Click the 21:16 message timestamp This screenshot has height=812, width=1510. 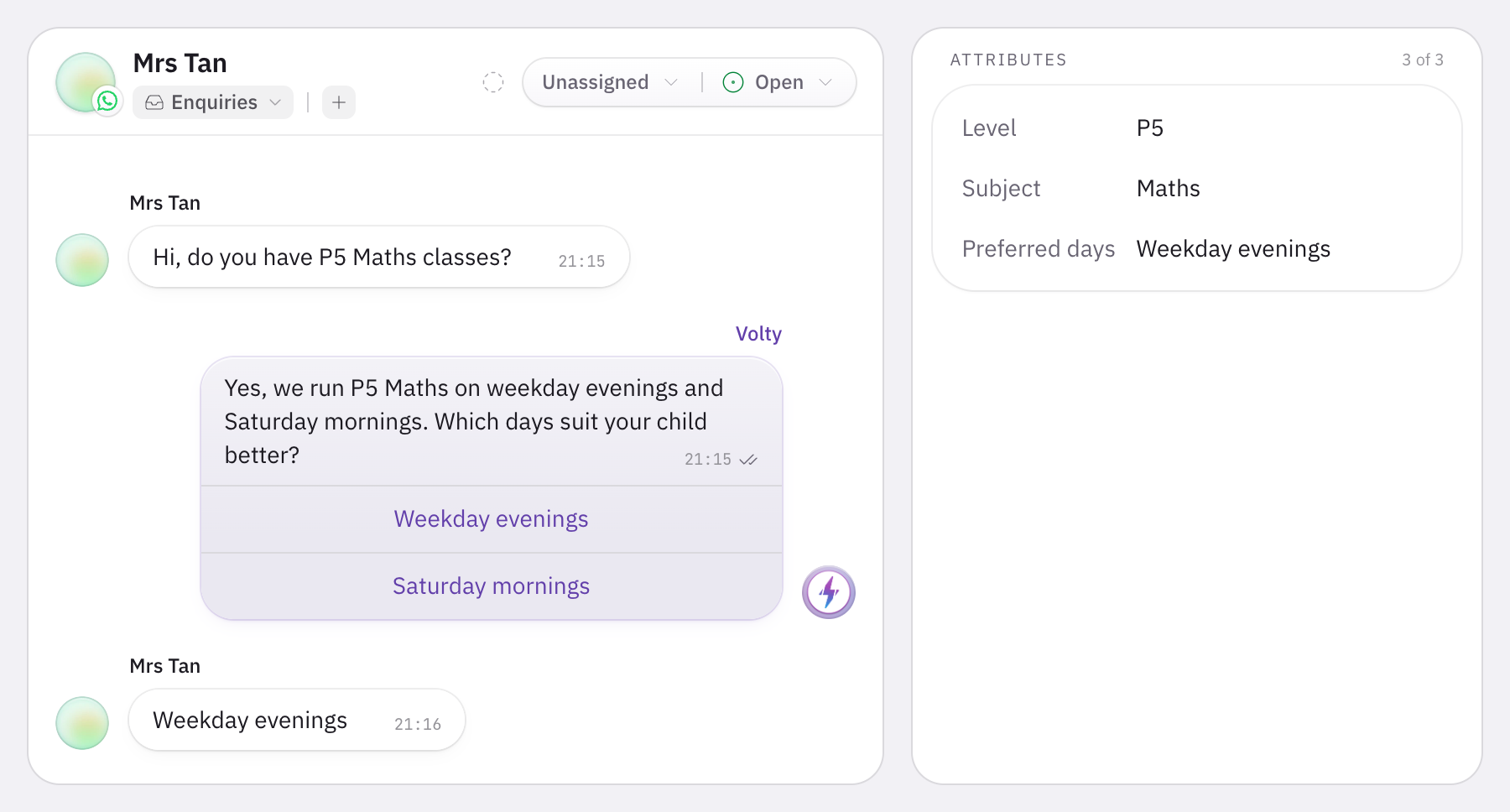[418, 724]
